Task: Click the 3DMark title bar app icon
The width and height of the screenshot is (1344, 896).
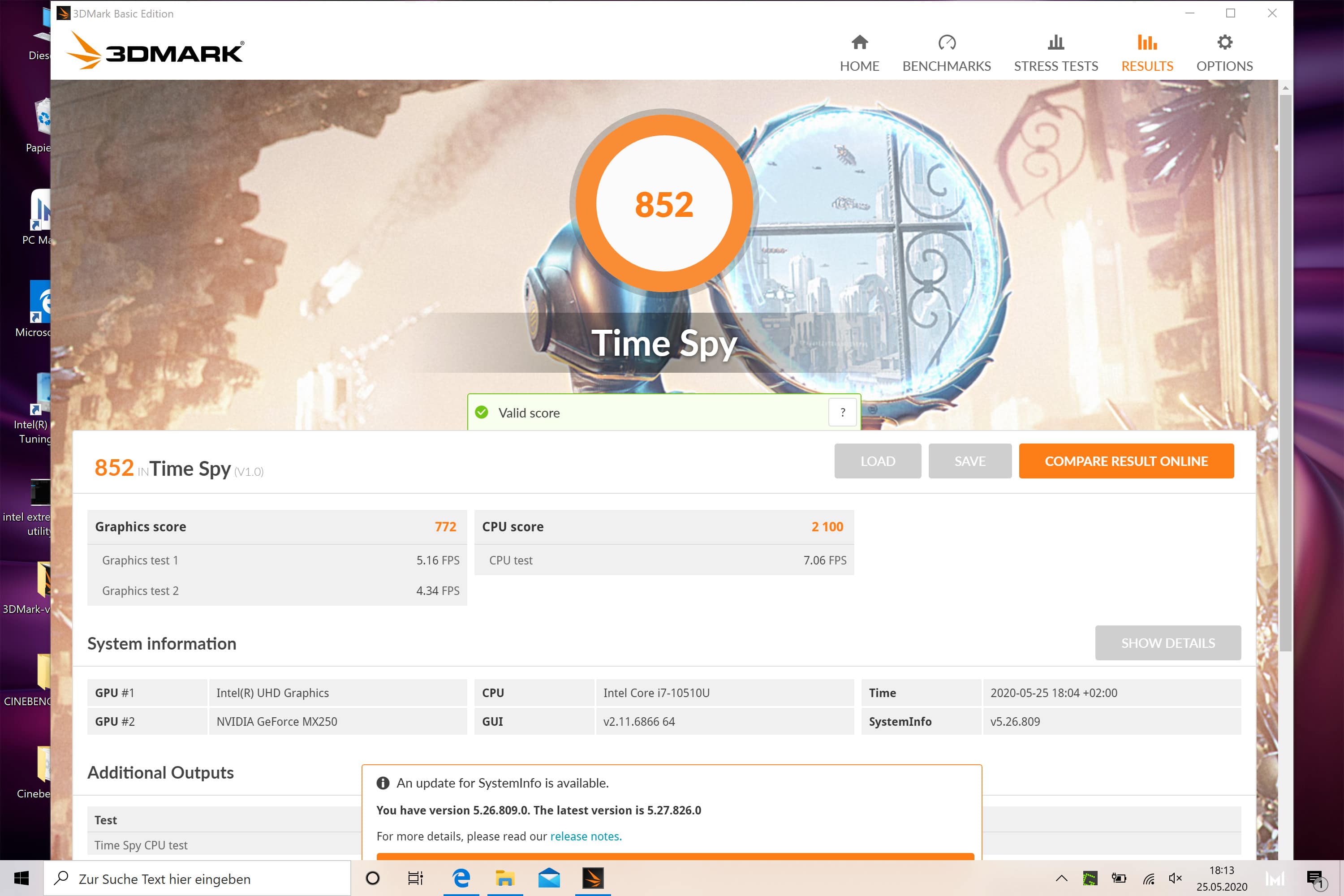Action: coord(64,13)
